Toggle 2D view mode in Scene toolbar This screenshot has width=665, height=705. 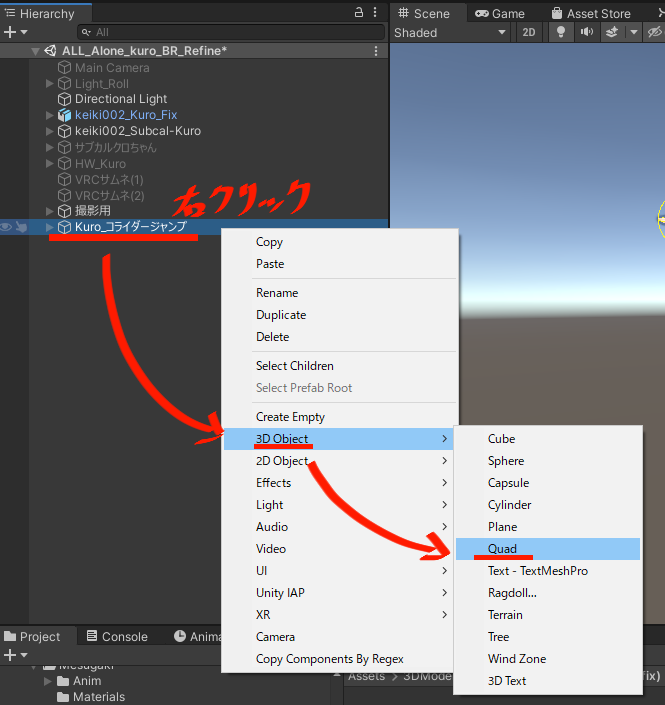pos(530,32)
